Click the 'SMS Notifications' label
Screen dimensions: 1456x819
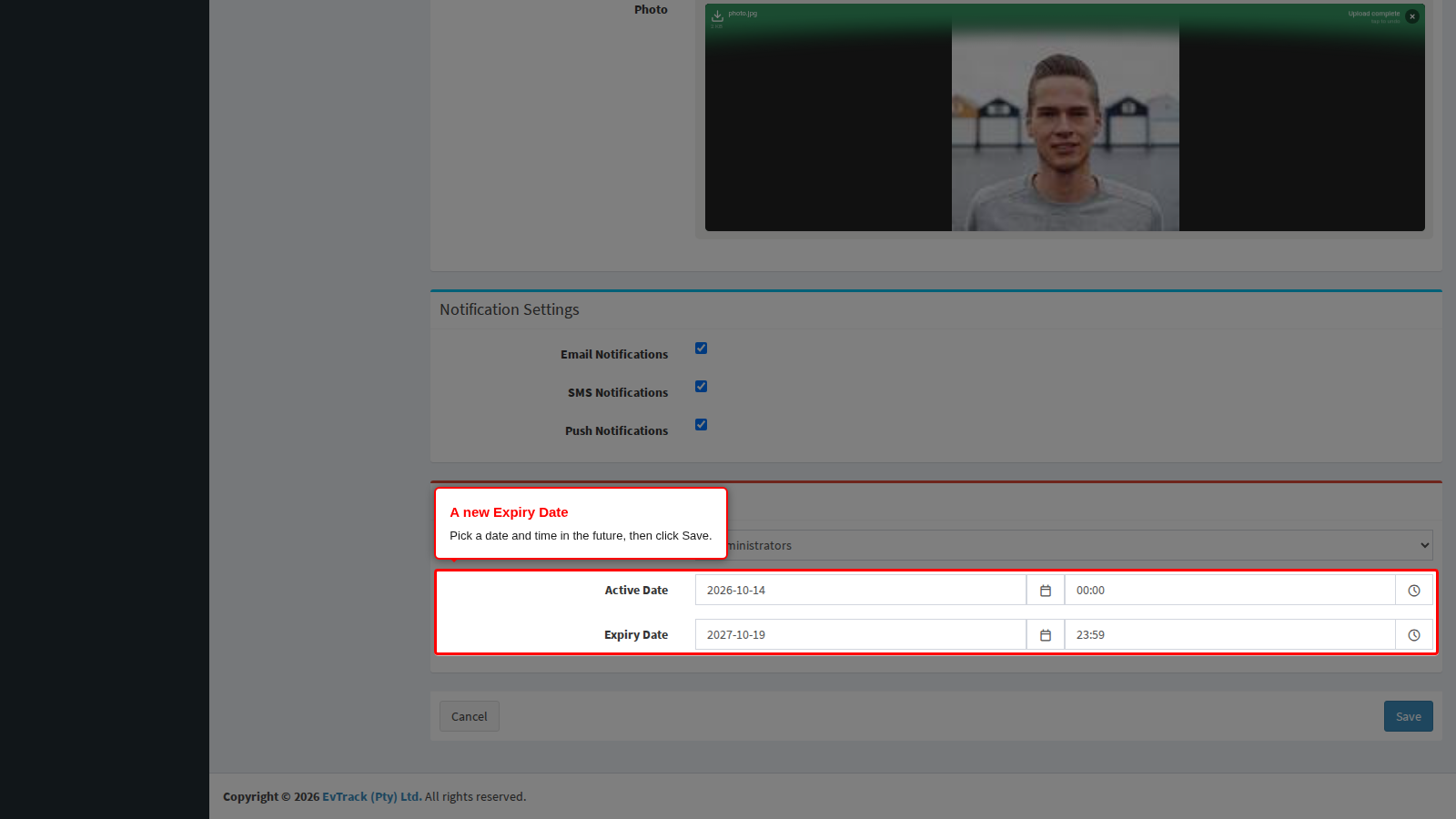[x=618, y=392]
